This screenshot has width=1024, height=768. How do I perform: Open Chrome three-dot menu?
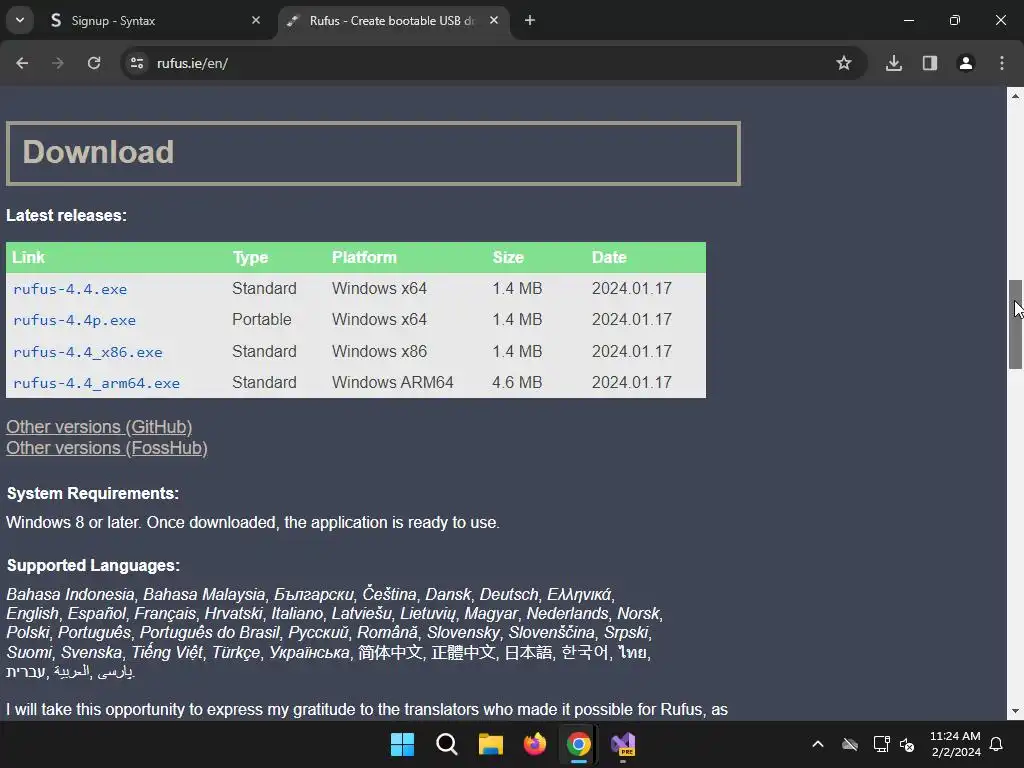[1002, 63]
